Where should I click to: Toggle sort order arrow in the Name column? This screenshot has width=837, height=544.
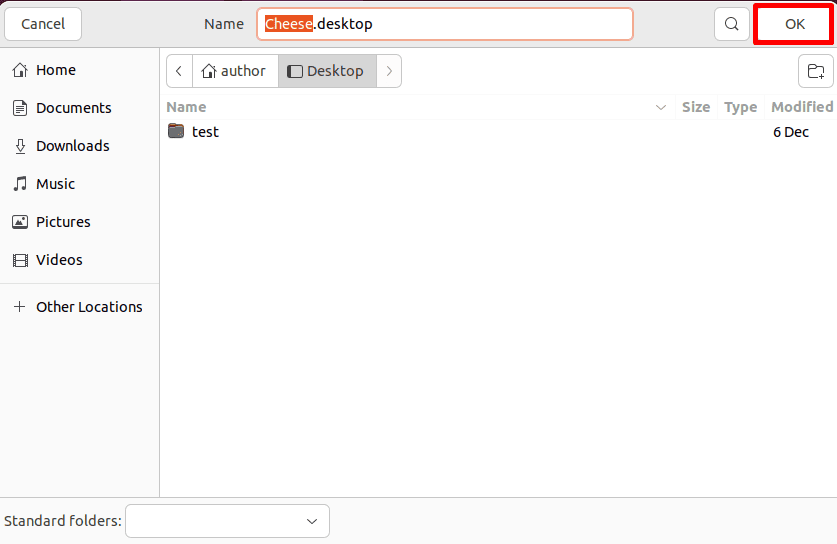coord(661,107)
